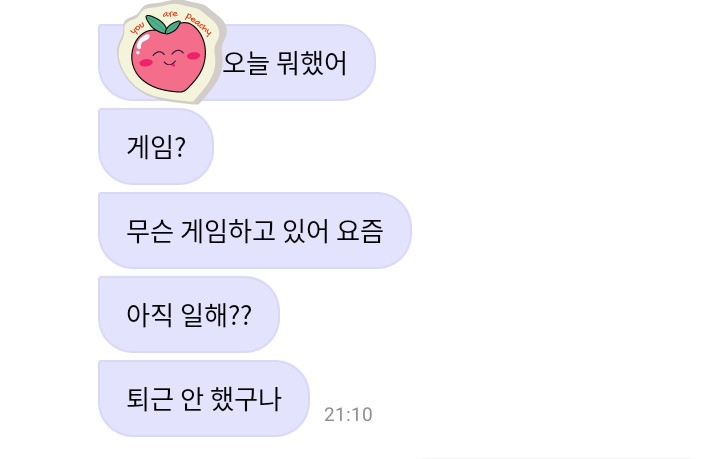Tap the word "있어" in the third message
The image size is (720, 459).
(306, 231)
